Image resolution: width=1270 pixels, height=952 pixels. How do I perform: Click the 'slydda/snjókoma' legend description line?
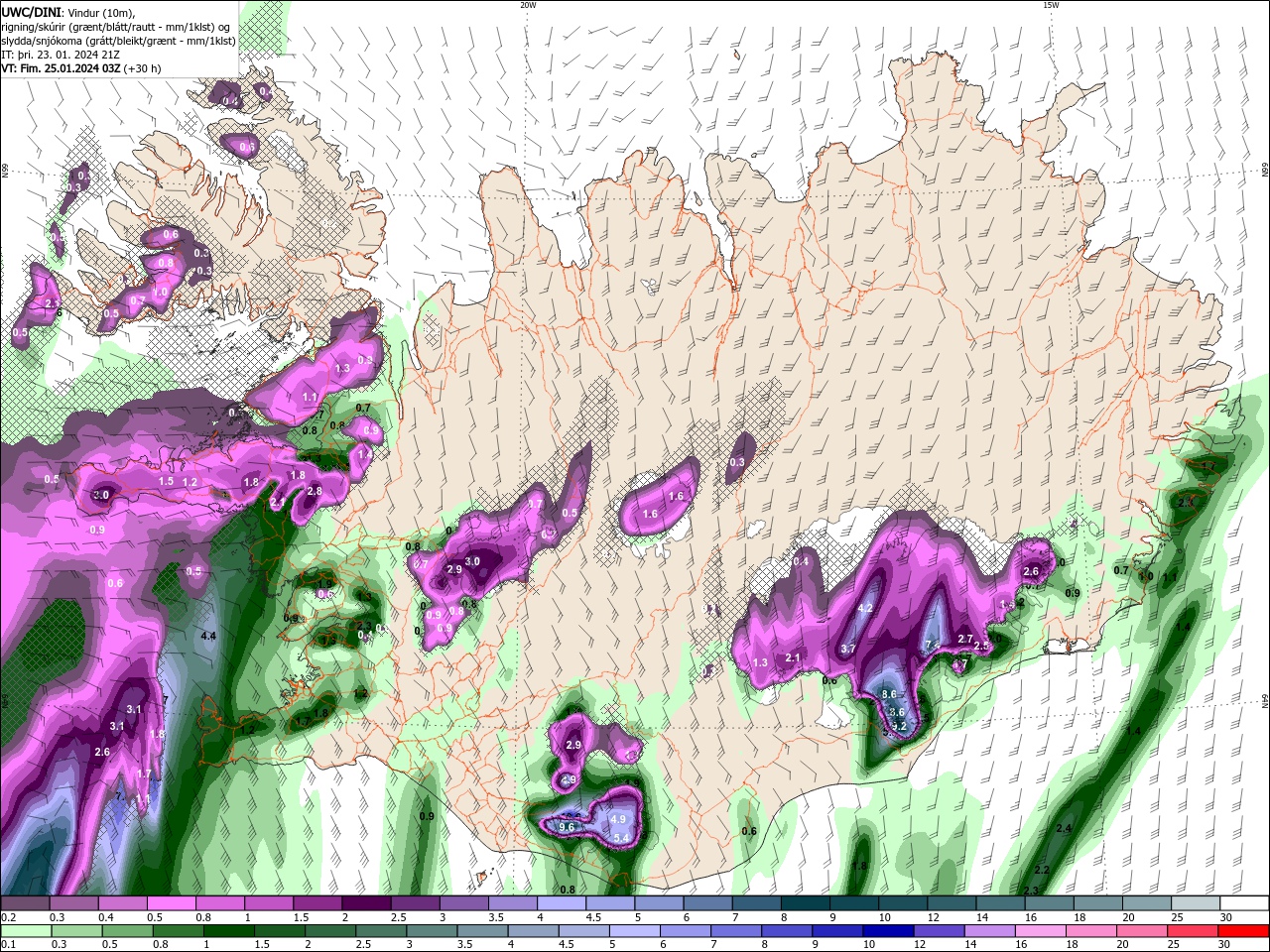click(118, 41)
